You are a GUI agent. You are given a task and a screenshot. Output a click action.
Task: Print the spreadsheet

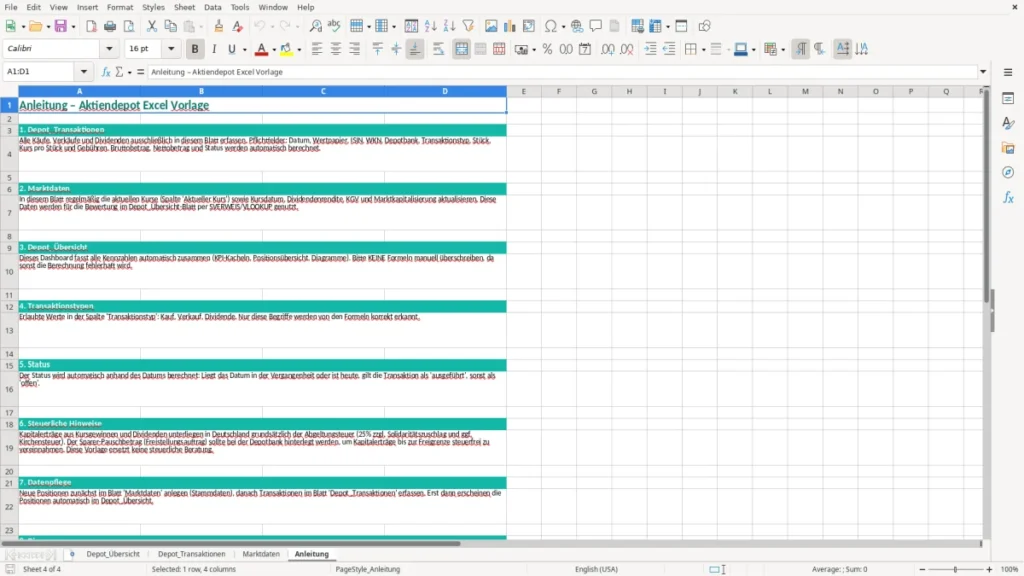(x=110, y=26)
